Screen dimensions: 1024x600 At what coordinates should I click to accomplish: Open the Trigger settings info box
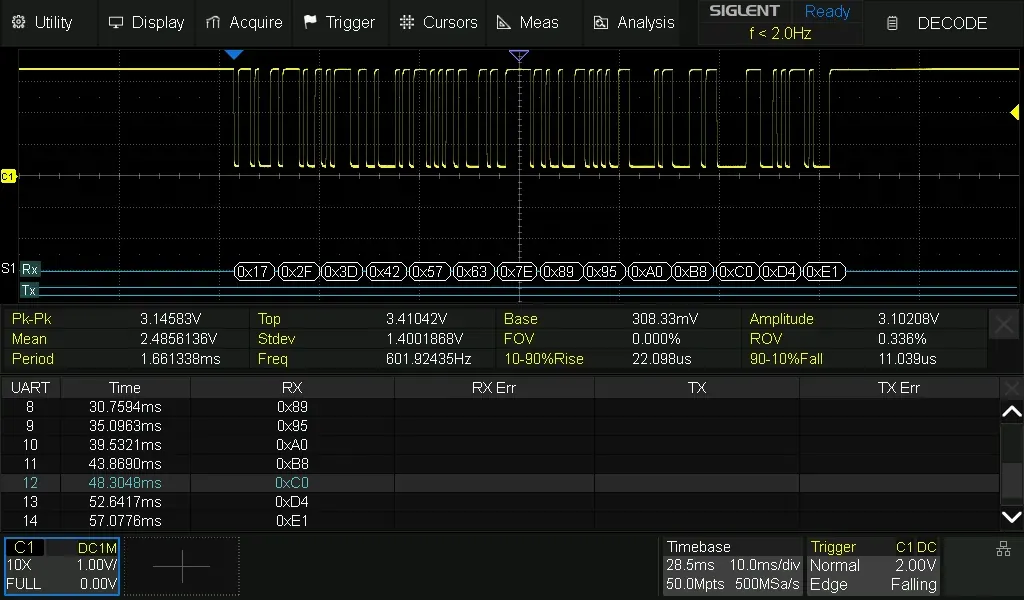(x=873, y=566)
